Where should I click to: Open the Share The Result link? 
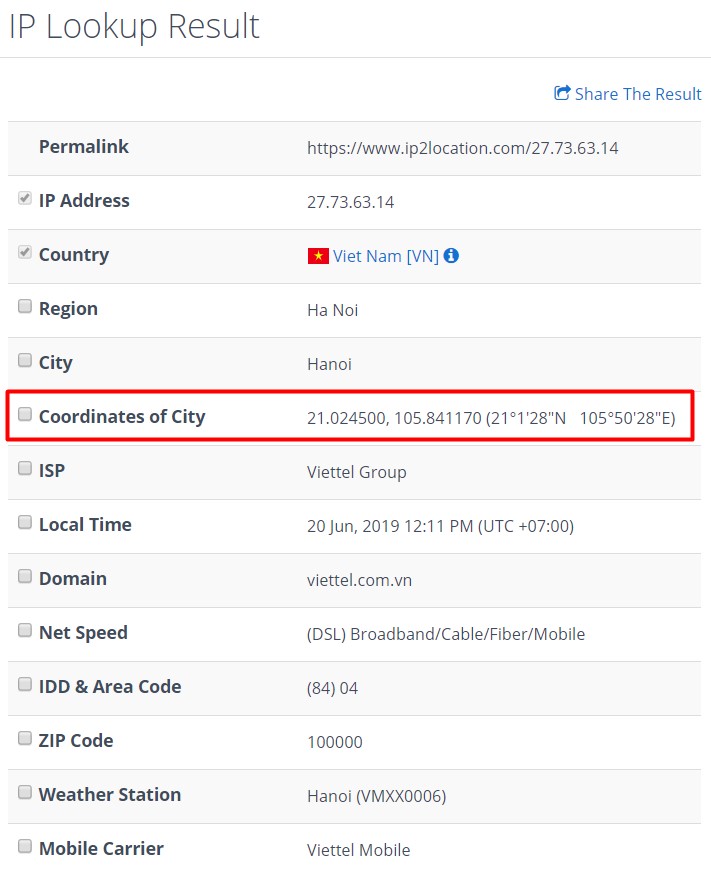click(x=638, y=94)
